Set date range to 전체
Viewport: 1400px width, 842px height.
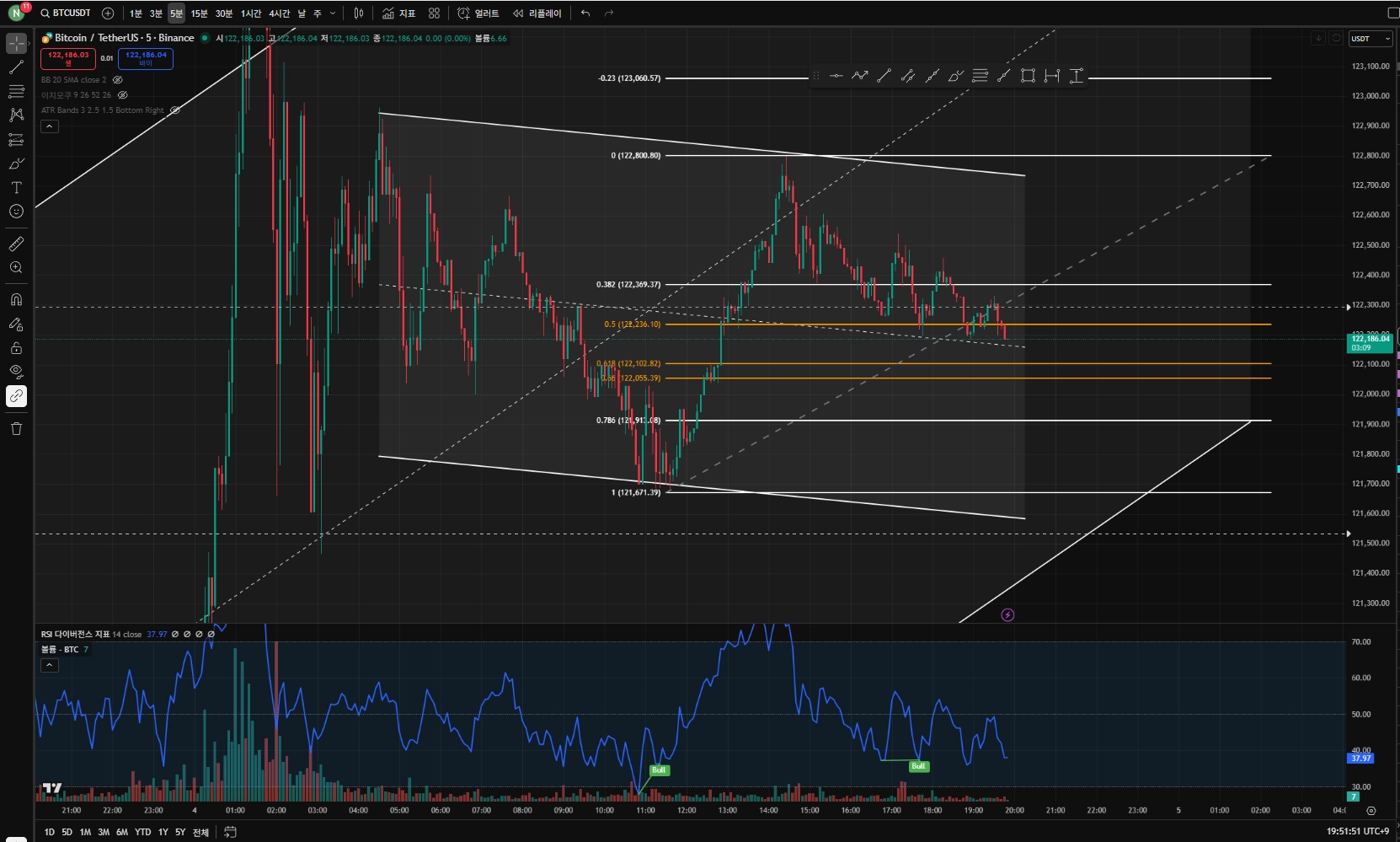200,832
